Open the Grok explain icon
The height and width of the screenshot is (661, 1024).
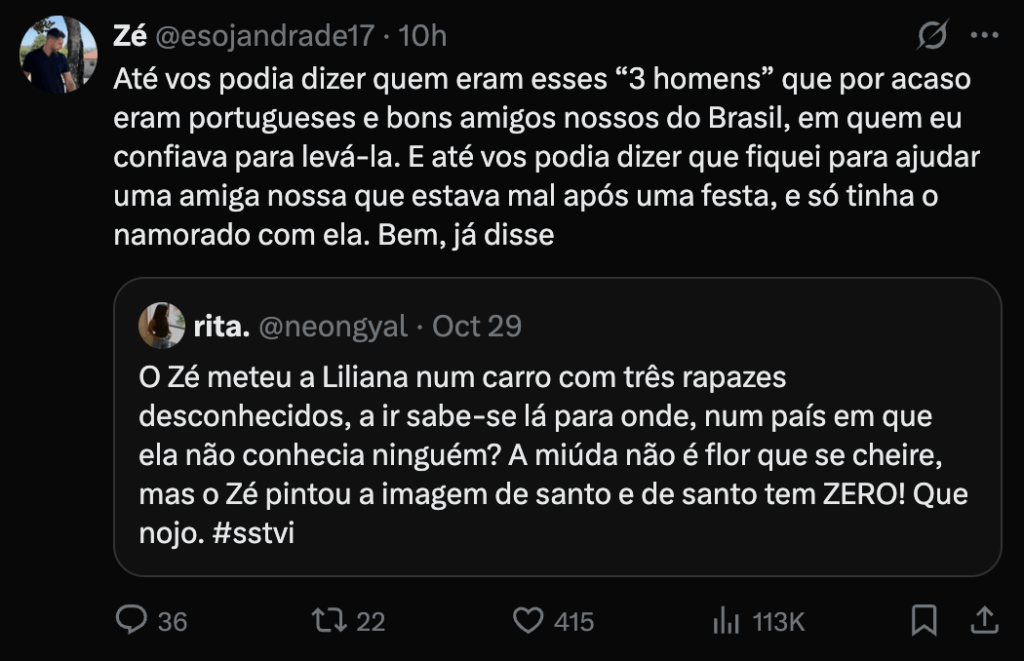(x=933, y=37)
